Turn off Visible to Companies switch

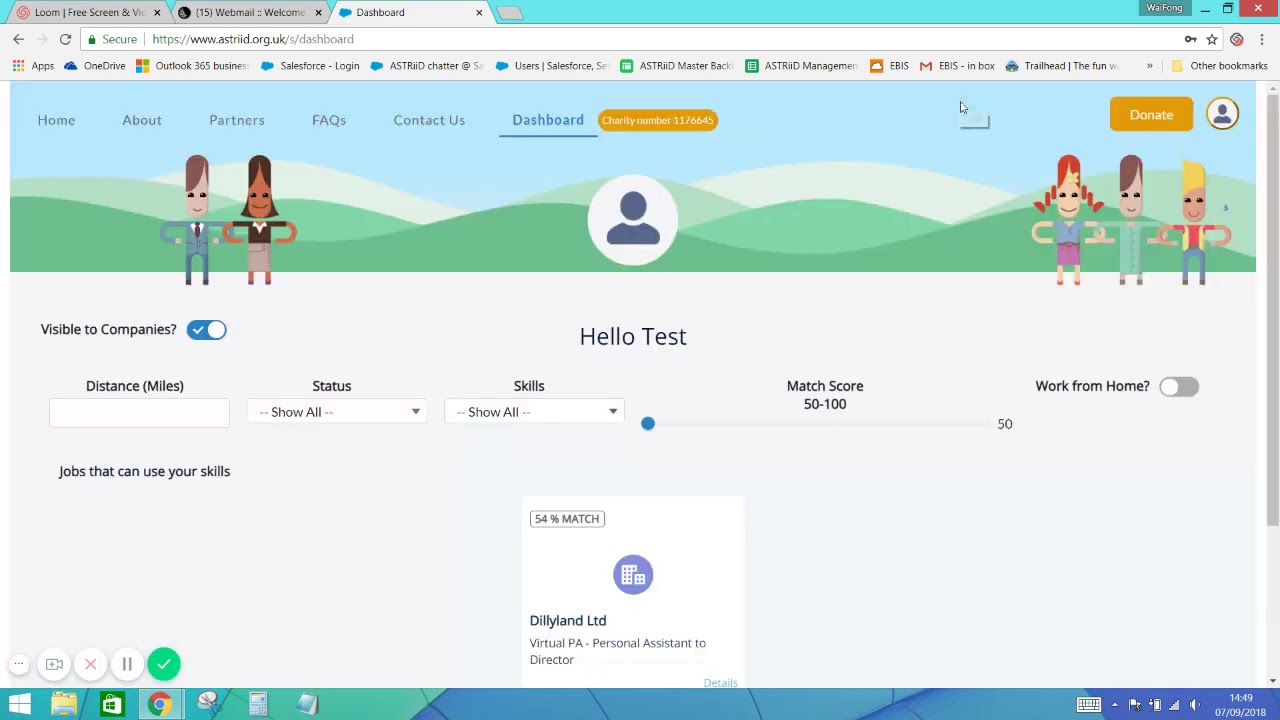click(x=207, y=330)
